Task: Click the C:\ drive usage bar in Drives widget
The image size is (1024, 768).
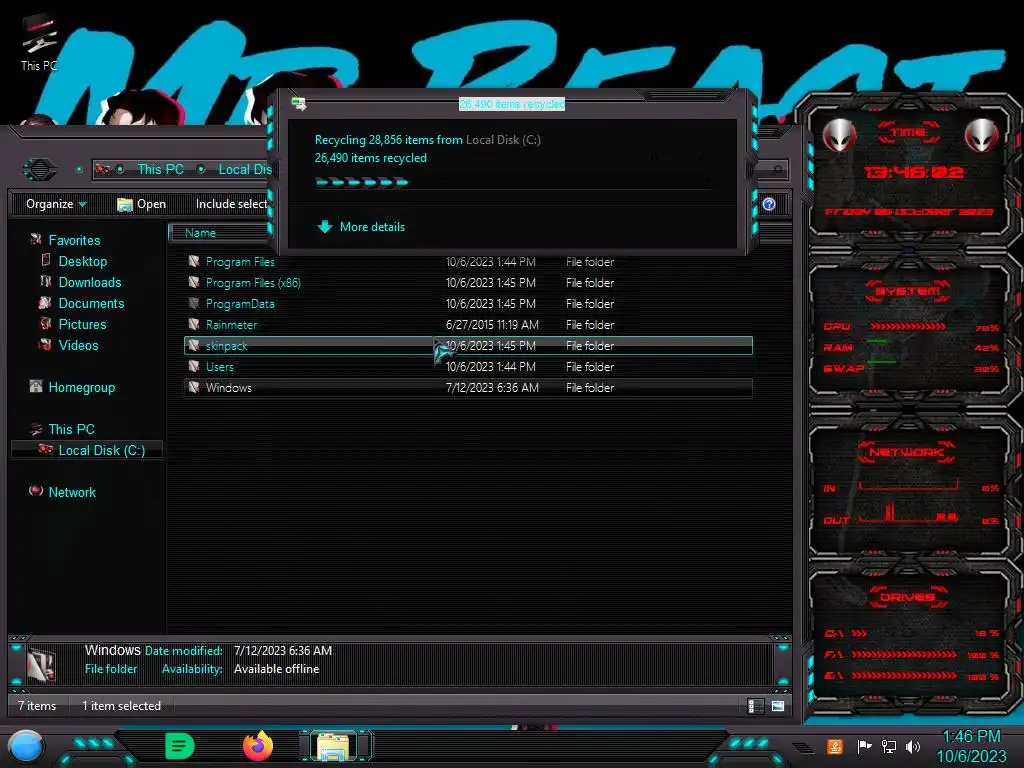Action: (859, 633)
